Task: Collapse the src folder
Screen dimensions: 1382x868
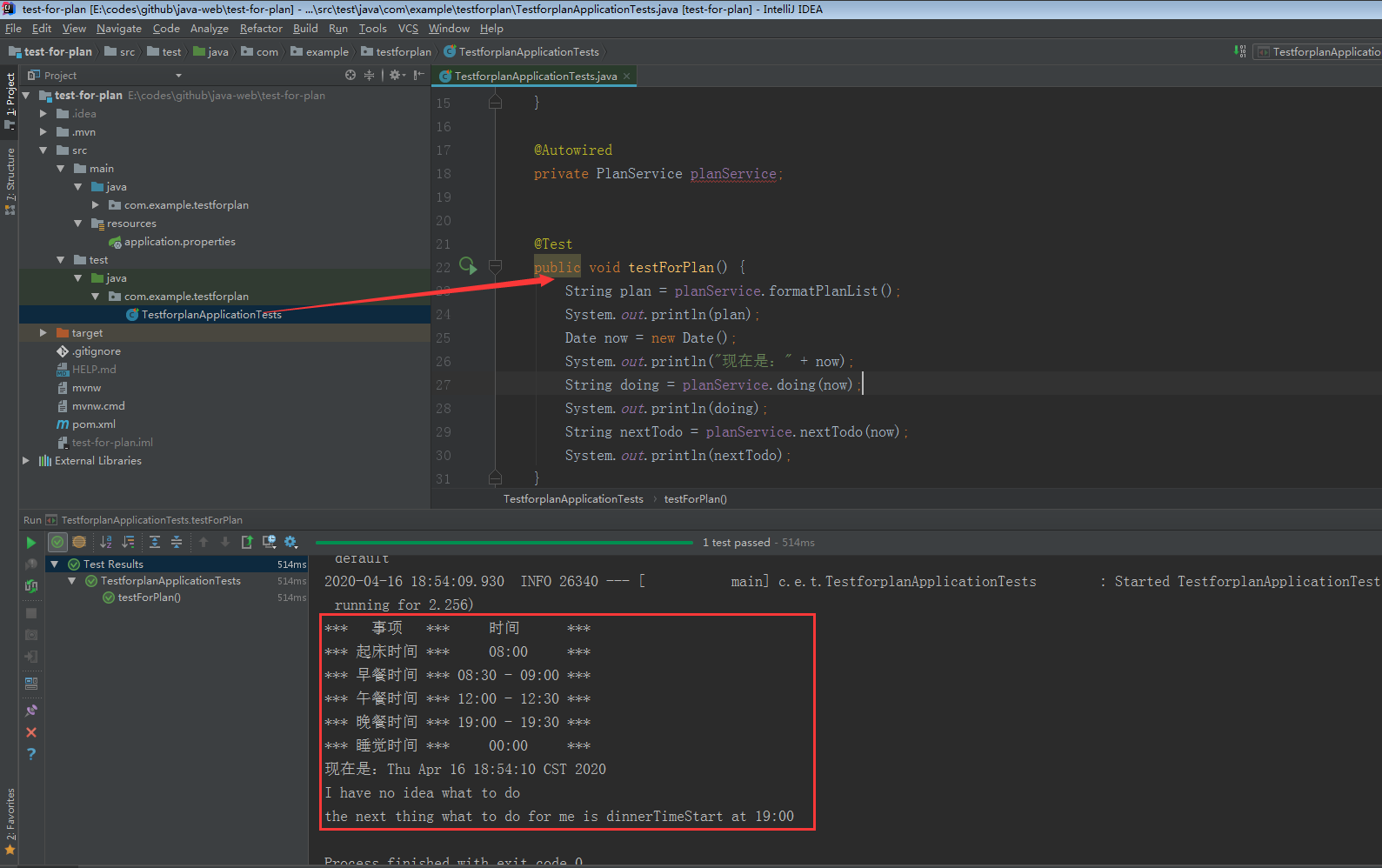Action: click(43, 150)
